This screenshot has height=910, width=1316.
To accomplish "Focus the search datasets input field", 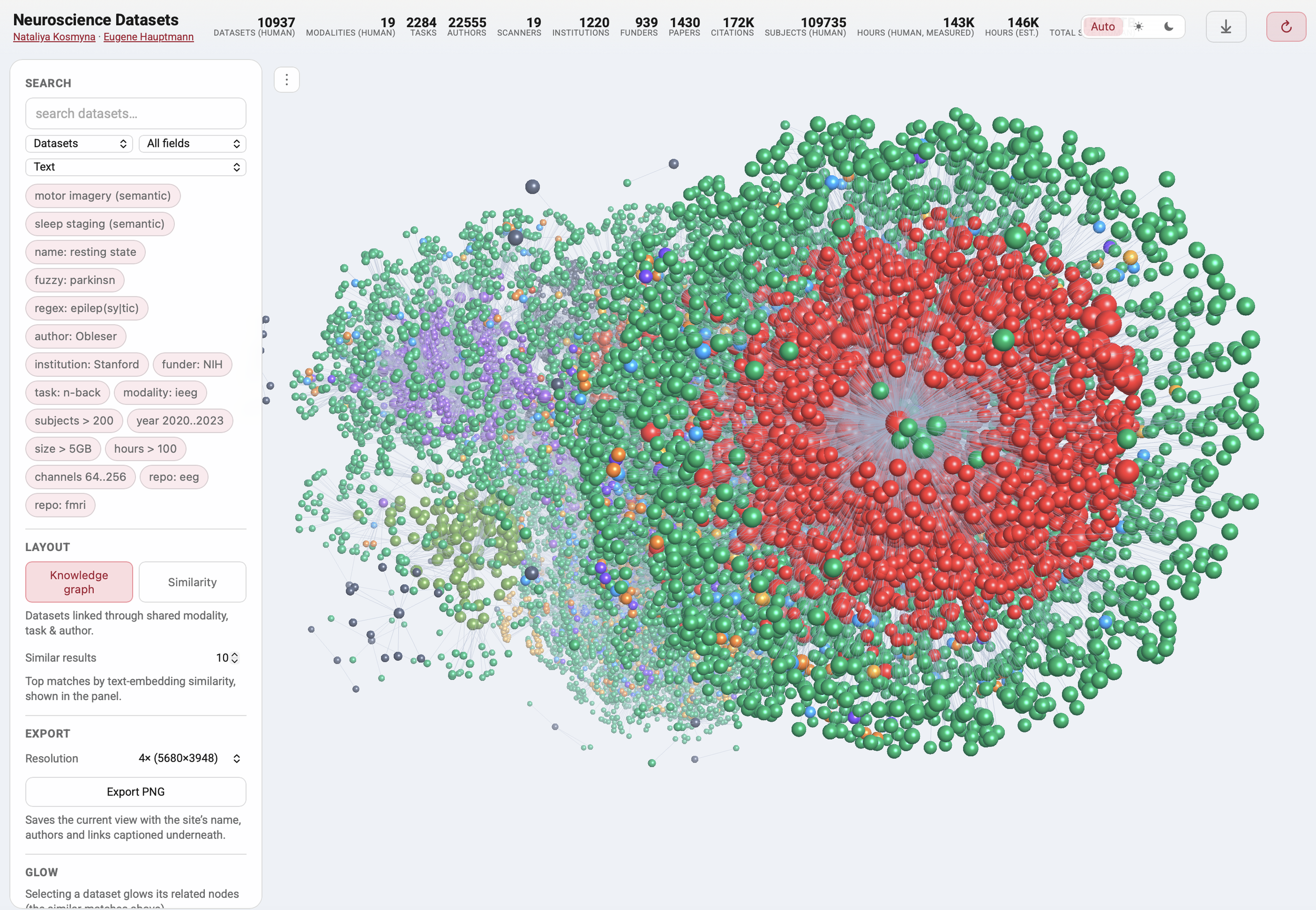I will click(x=136, y=114).
